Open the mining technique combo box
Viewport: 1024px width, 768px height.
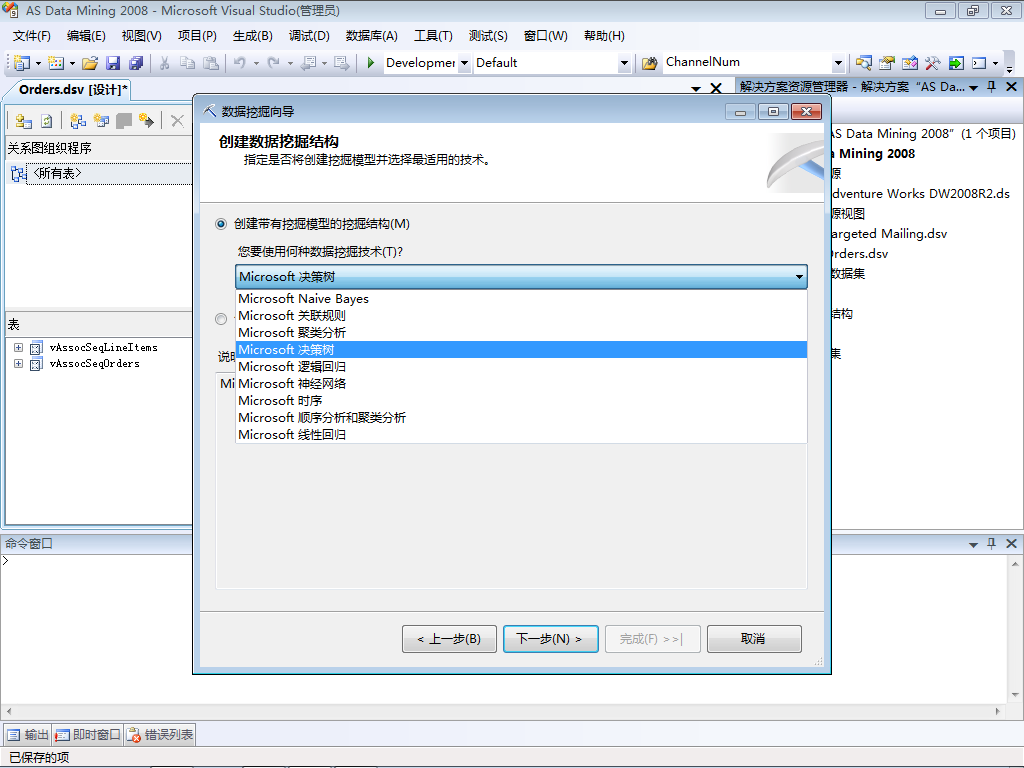click(x=520, y=277)
